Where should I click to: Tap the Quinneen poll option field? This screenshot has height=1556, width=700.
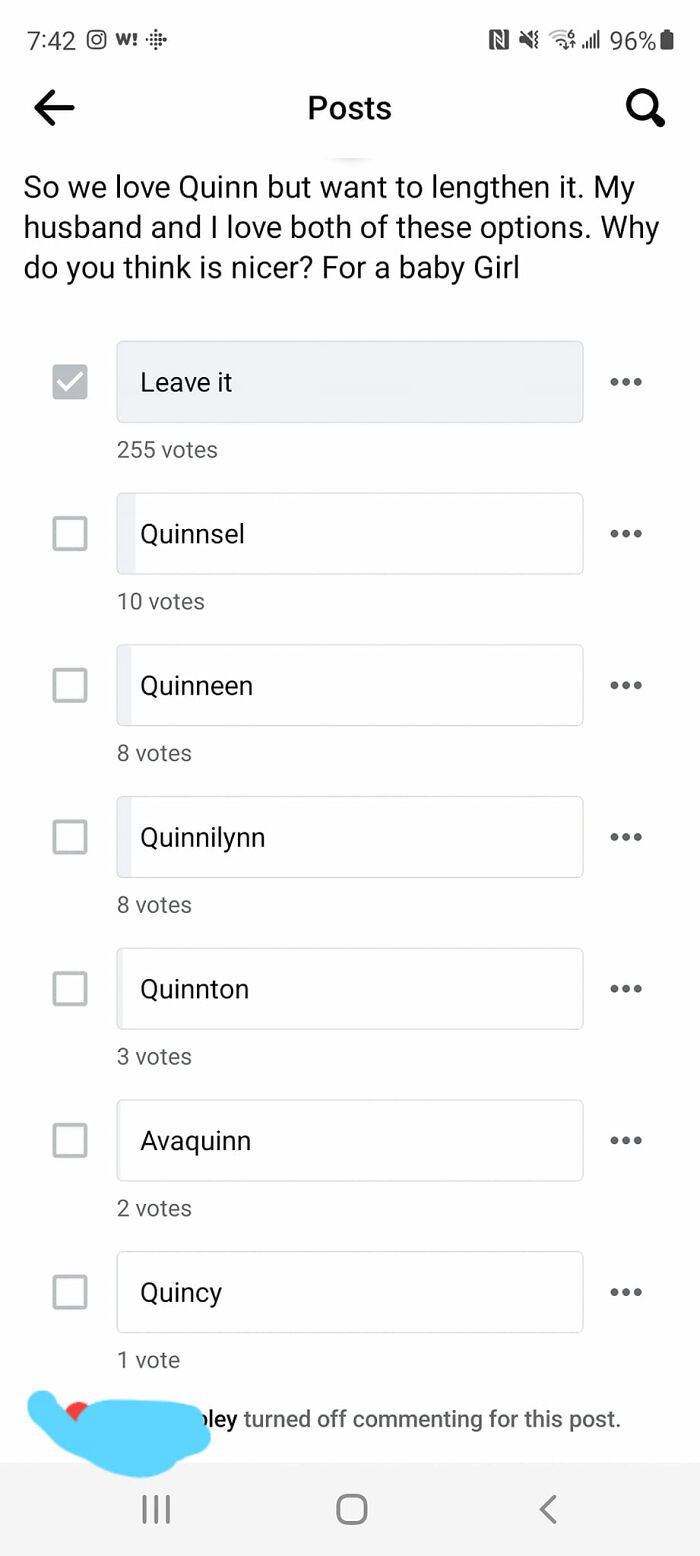349,686
